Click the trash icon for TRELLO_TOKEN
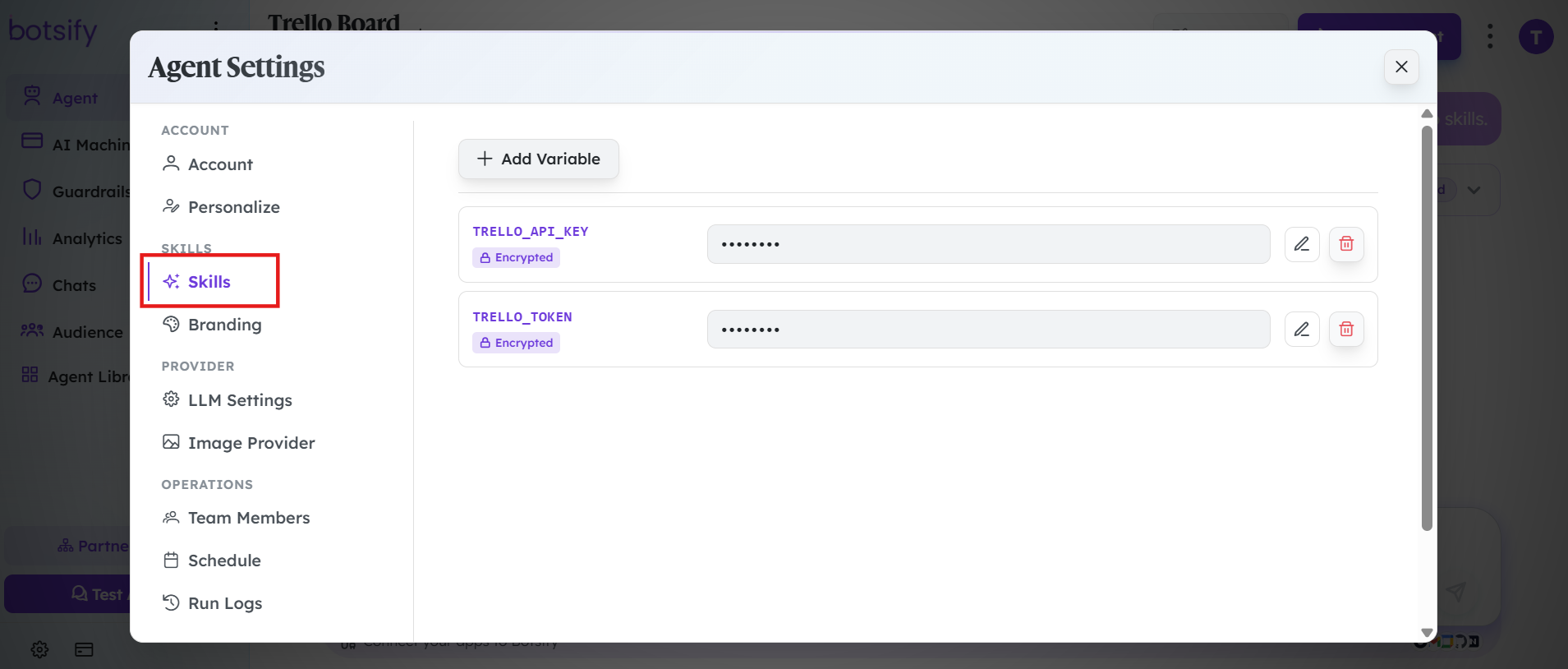This screenshot has height=669, width=1568. point(1346,330)
